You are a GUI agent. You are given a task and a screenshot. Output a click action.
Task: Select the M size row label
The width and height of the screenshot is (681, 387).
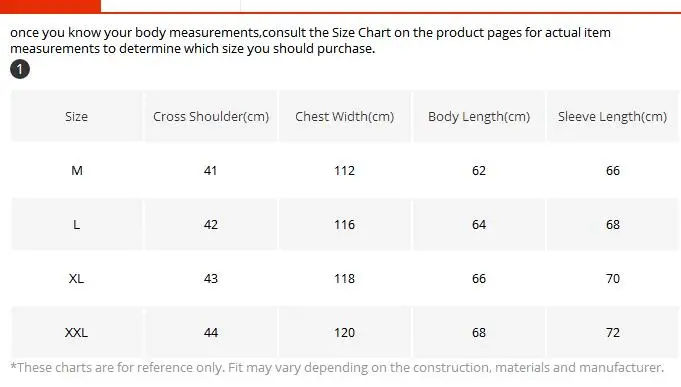(77, 170)
